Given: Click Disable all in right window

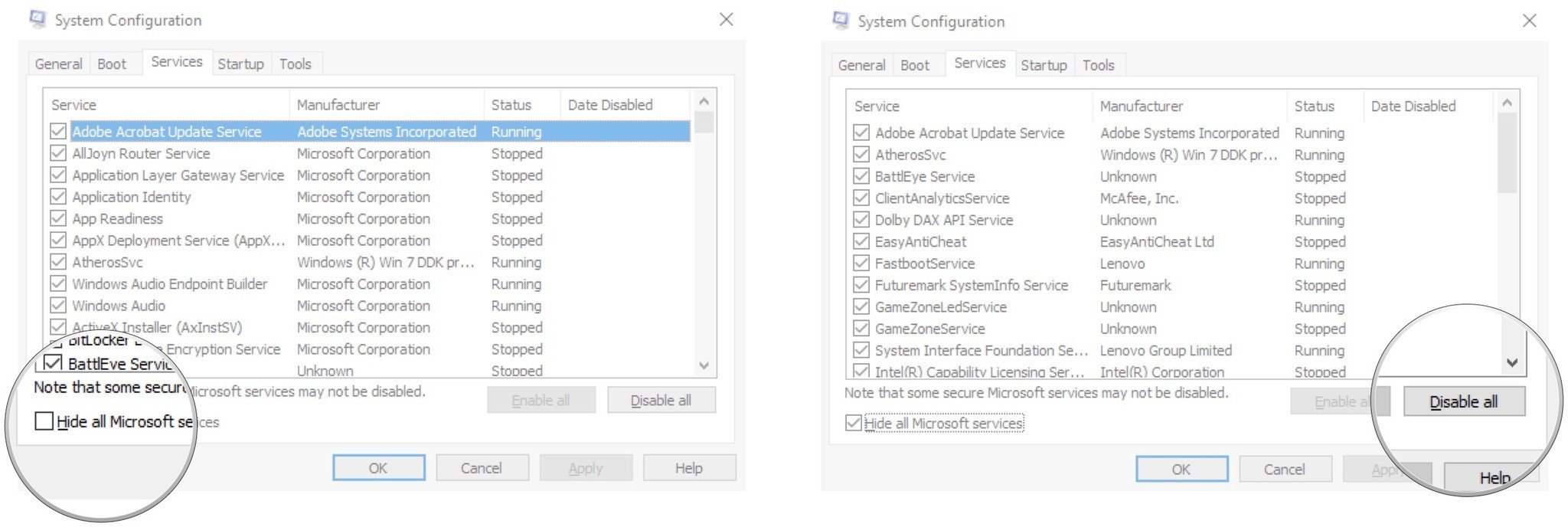Looking at the screenshot, I should click(1464, 401).
